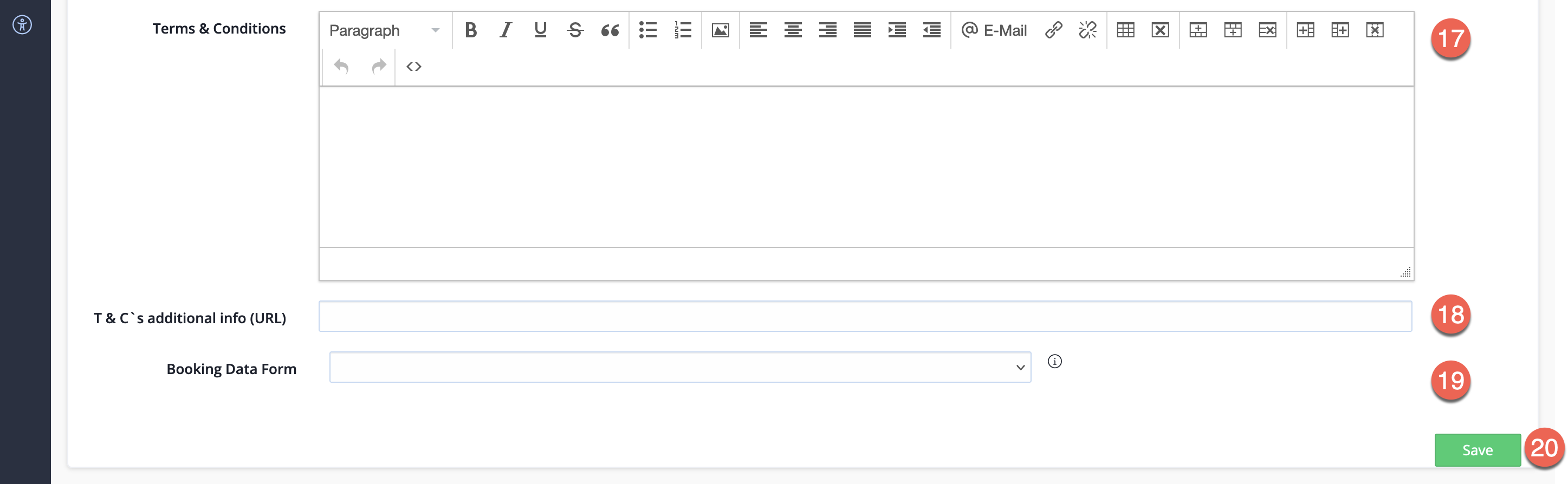Apply strikethrough formatting
This screenshot has height=484, width=1568.
575,30
